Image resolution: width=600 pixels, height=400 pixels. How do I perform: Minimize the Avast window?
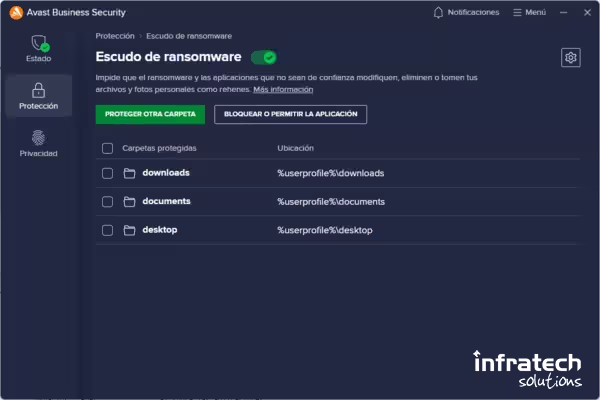pos(563,13)
